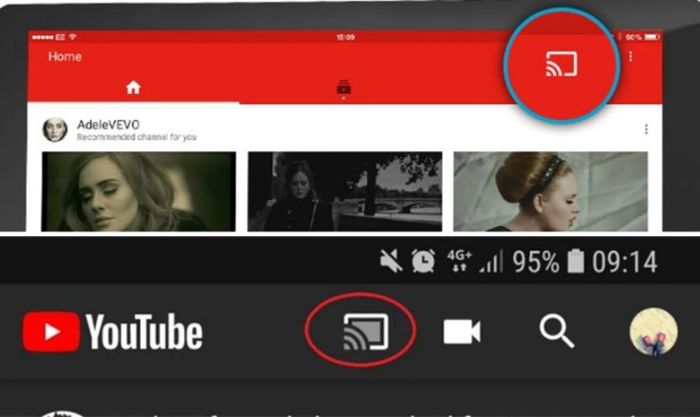Viewport: 700px width, 417px height.
Task: Tap the 09:14 clock in status bar
Action: click(625, 262)
